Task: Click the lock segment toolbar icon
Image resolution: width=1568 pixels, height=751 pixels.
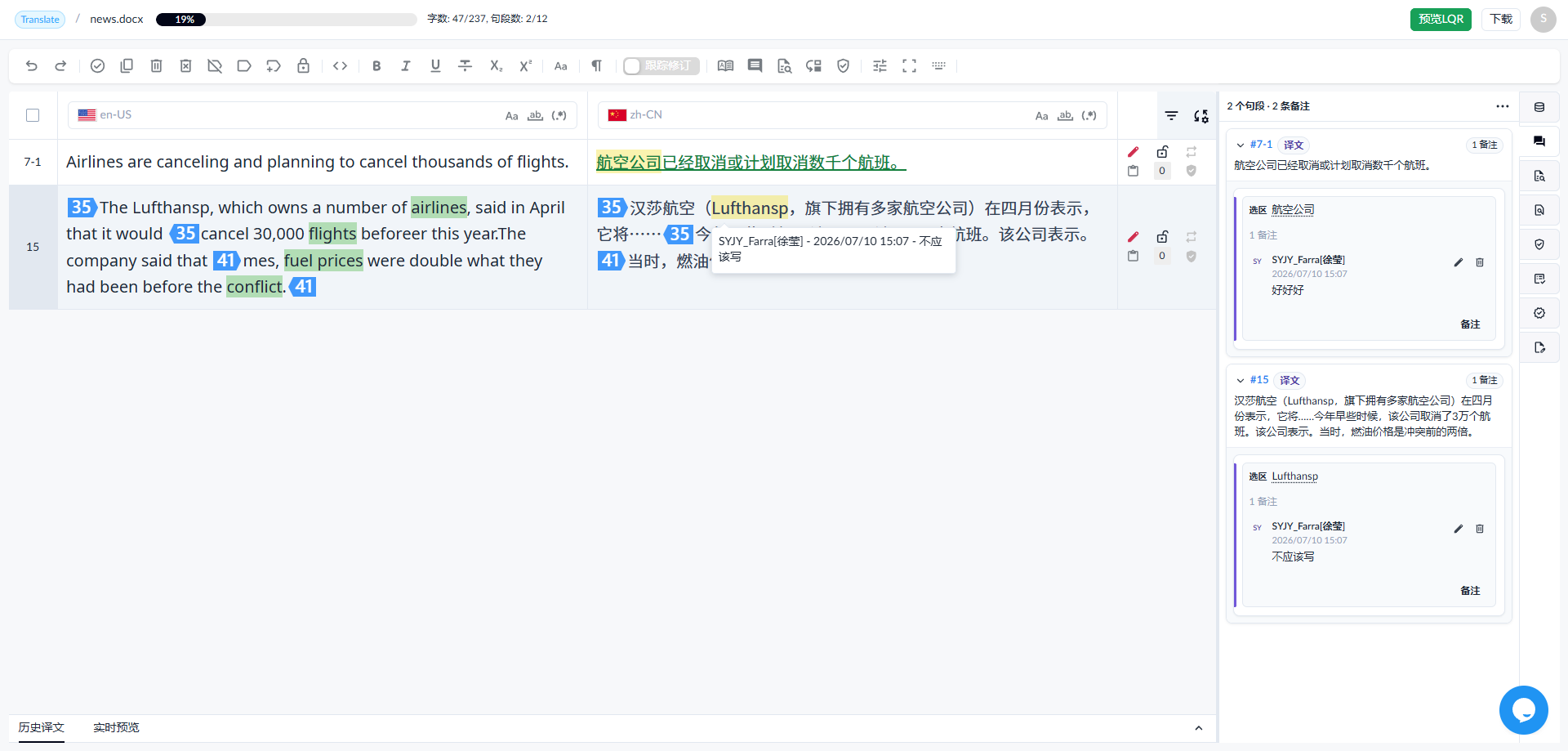Action: 303,66
